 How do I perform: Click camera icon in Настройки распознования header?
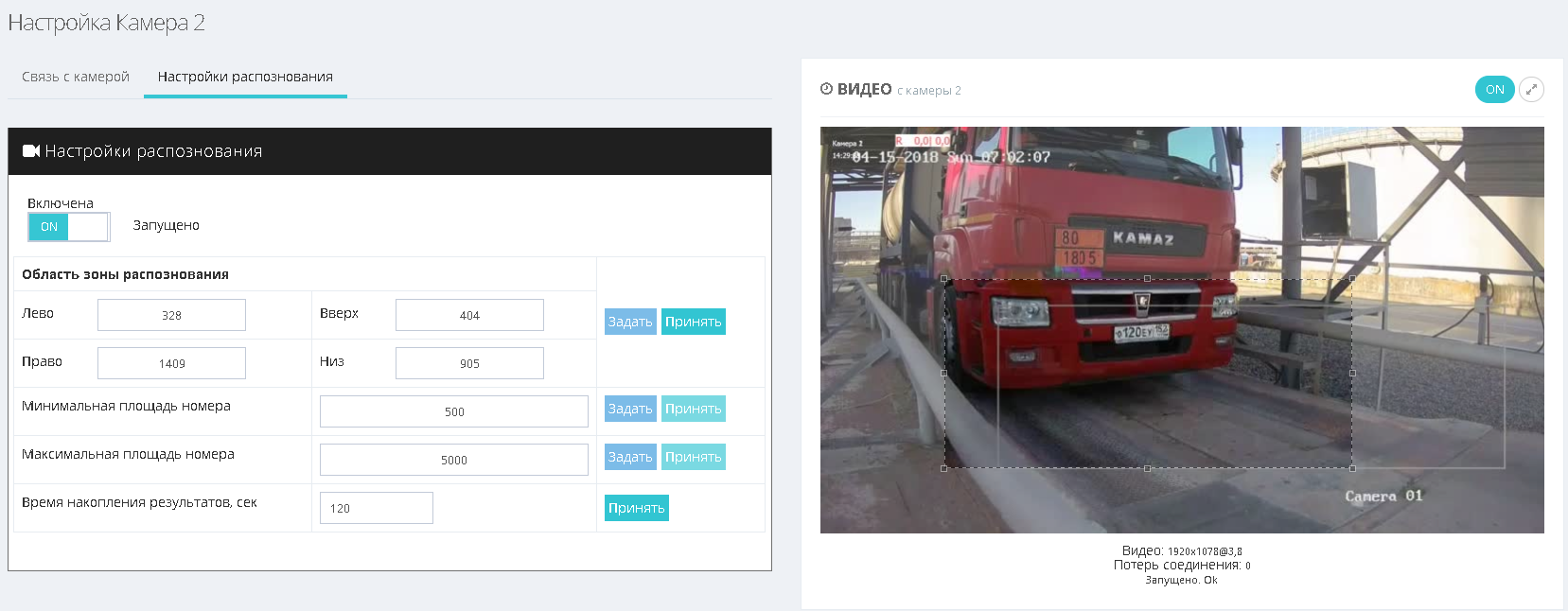pyautogui.click(x=31, y=151)
